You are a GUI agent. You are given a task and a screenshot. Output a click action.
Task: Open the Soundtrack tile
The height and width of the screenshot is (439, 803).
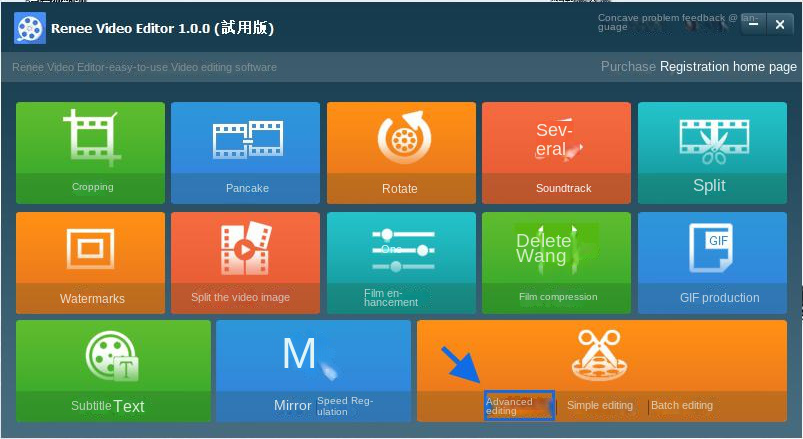click(x=556, y=153)
